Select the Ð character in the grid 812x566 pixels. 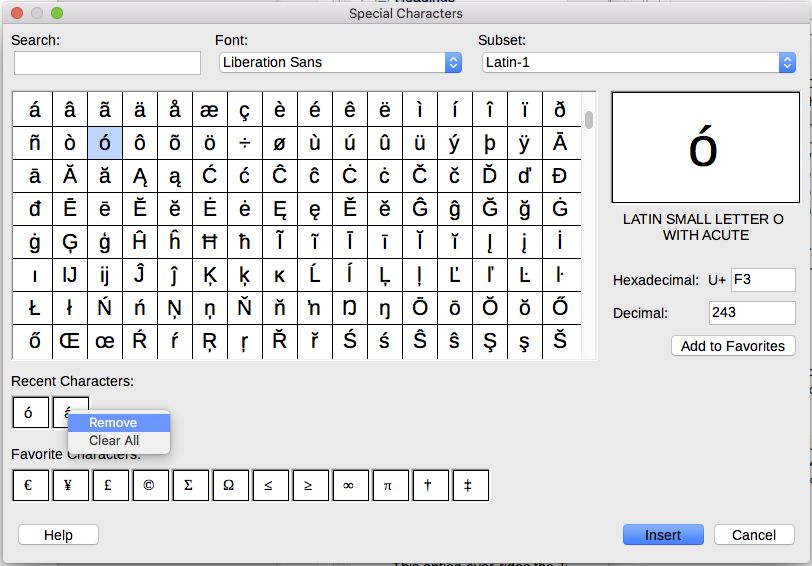tap(560, 176)
